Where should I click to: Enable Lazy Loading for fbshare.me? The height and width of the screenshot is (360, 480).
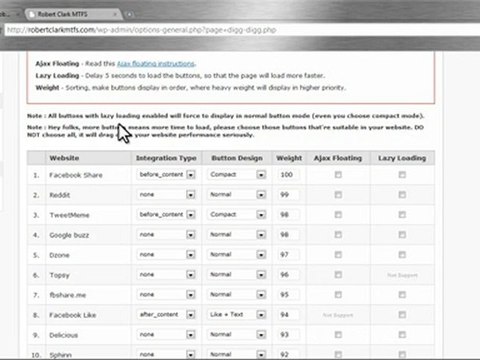pyautogui.click(x=402, y=295)
